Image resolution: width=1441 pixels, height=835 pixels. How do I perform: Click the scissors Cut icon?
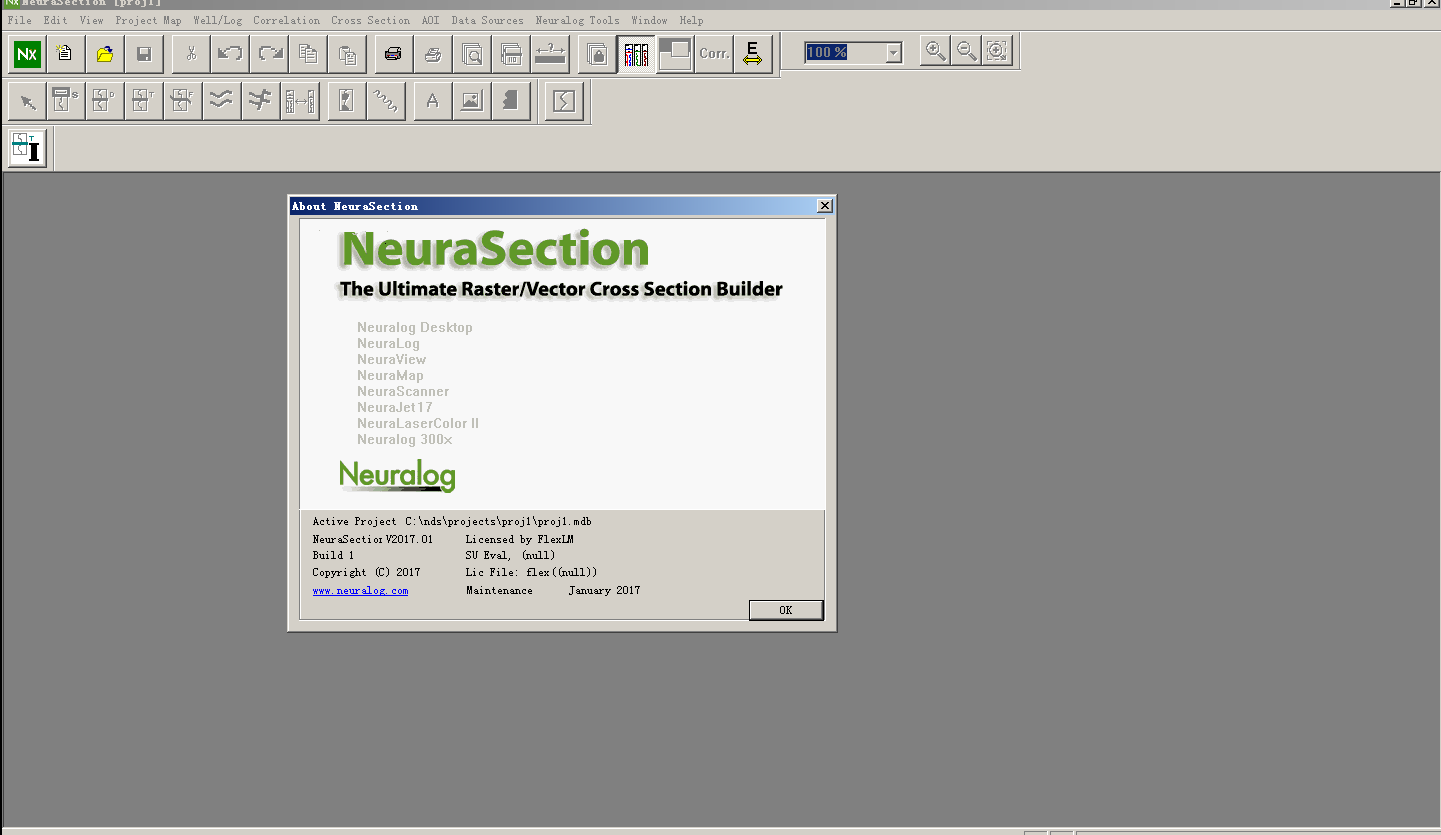191,54
